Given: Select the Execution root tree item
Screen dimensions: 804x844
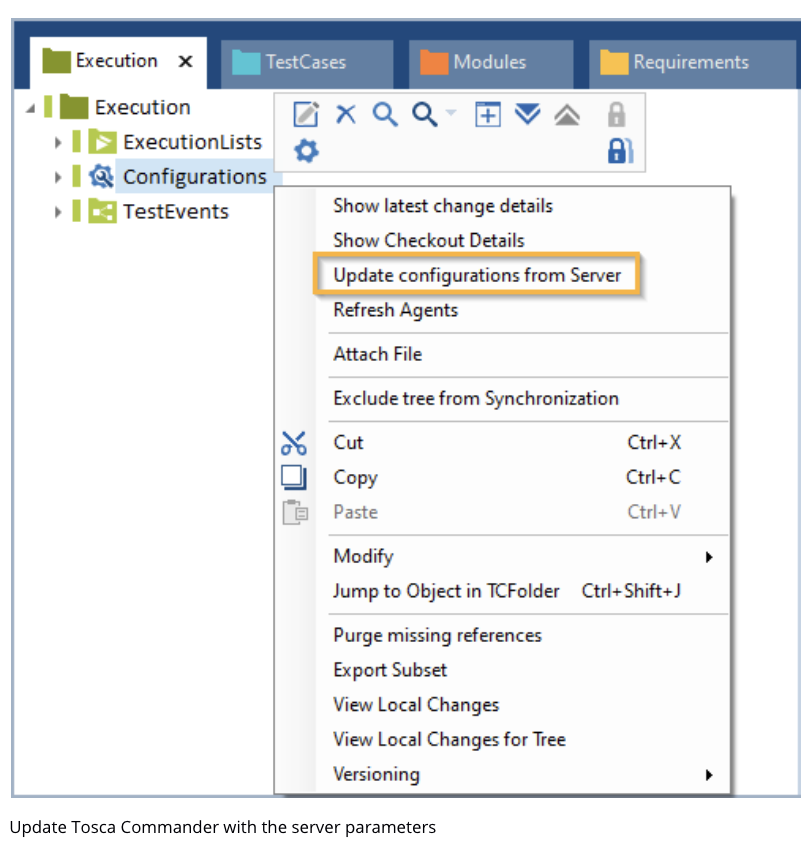Looking at the screenshot, I should (x=143, y=107).
